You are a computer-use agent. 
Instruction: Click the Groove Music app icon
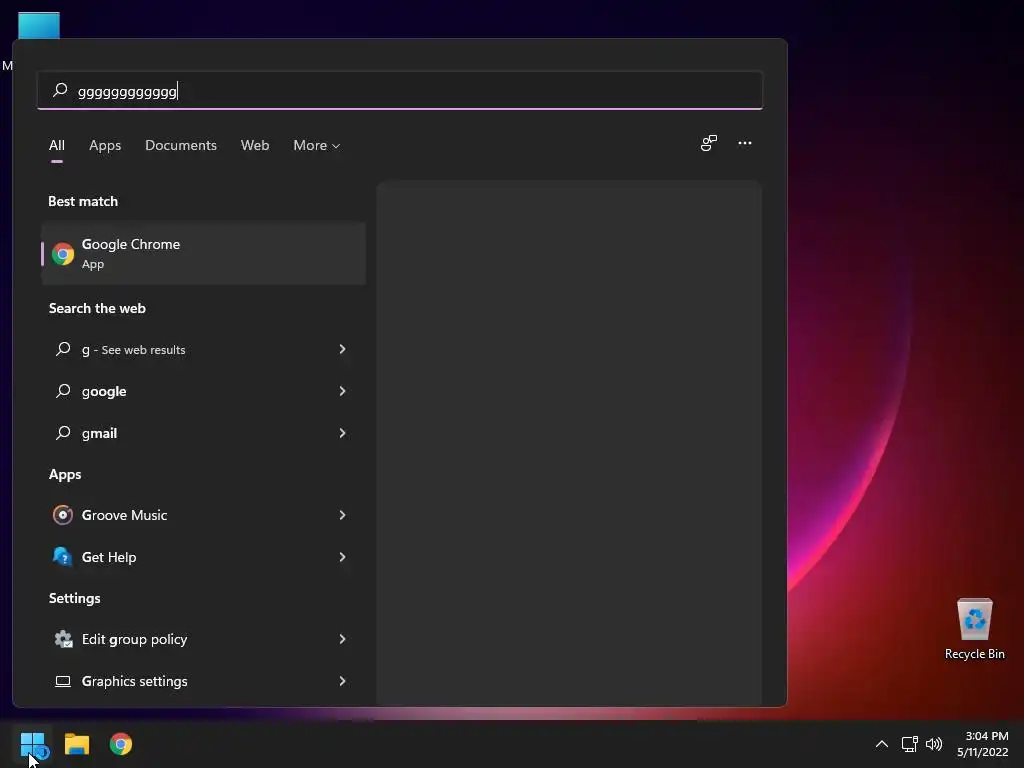point(63,515)
